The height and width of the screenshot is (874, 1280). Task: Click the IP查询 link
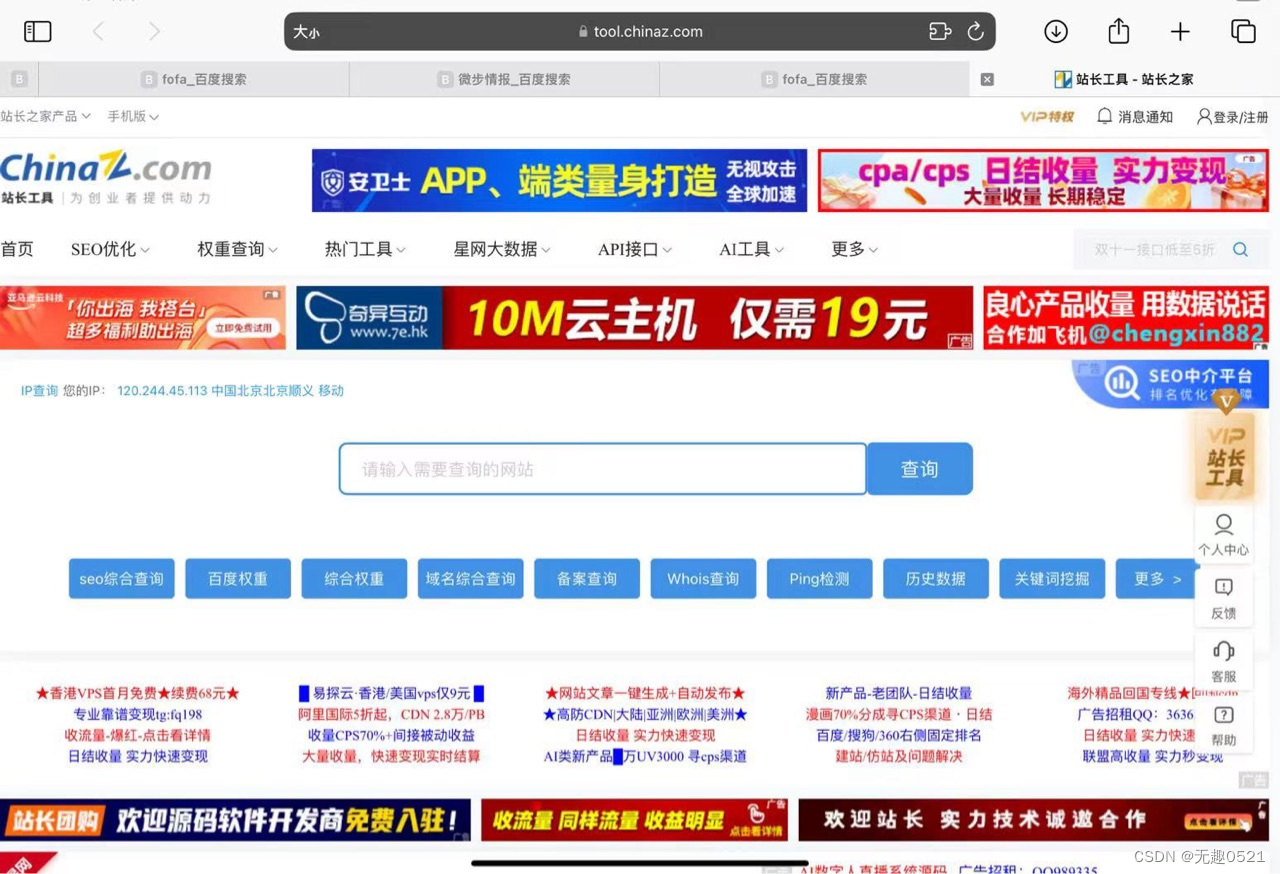pos(40,391)
